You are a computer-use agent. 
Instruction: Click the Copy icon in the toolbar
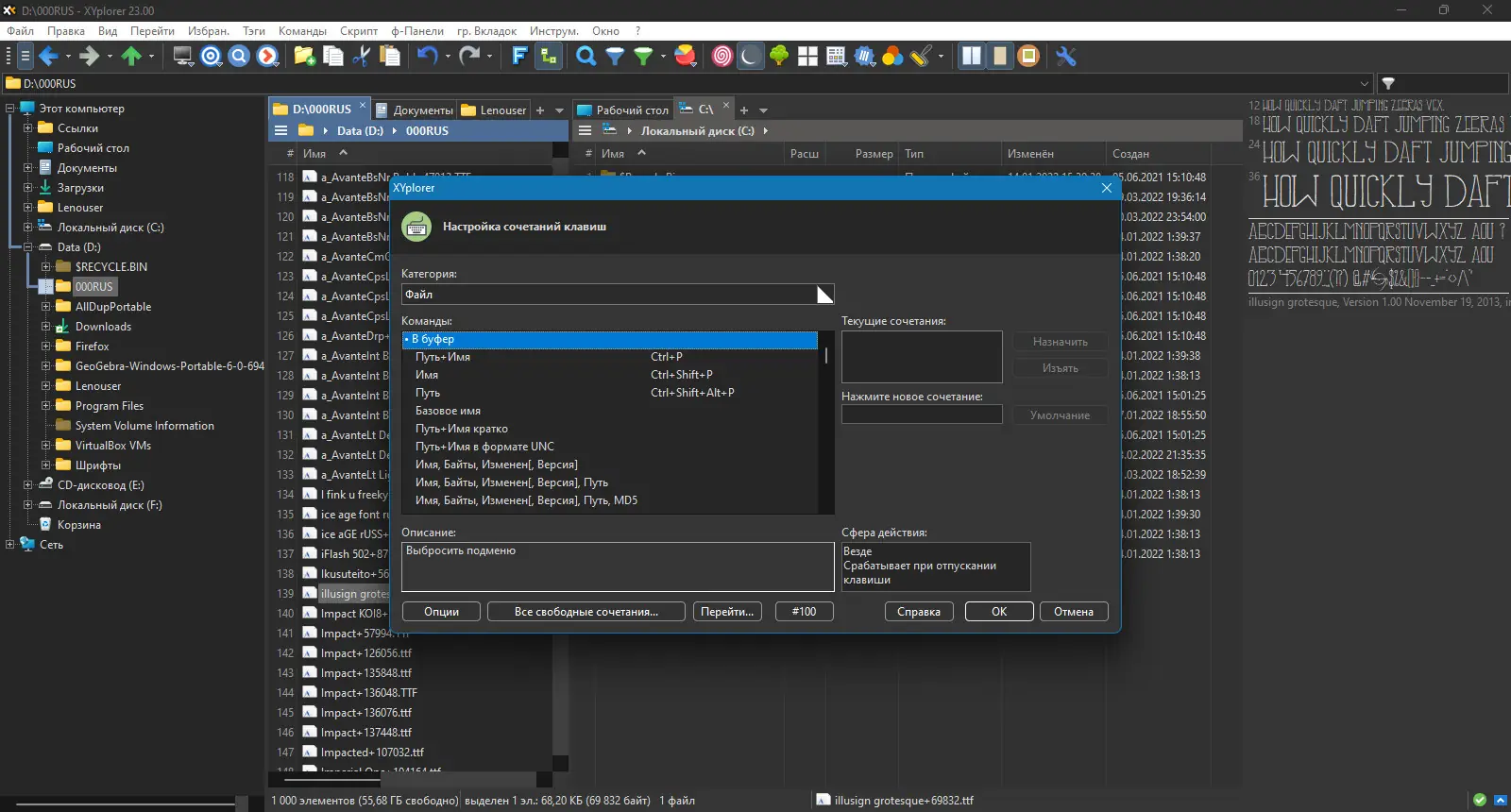333,57
